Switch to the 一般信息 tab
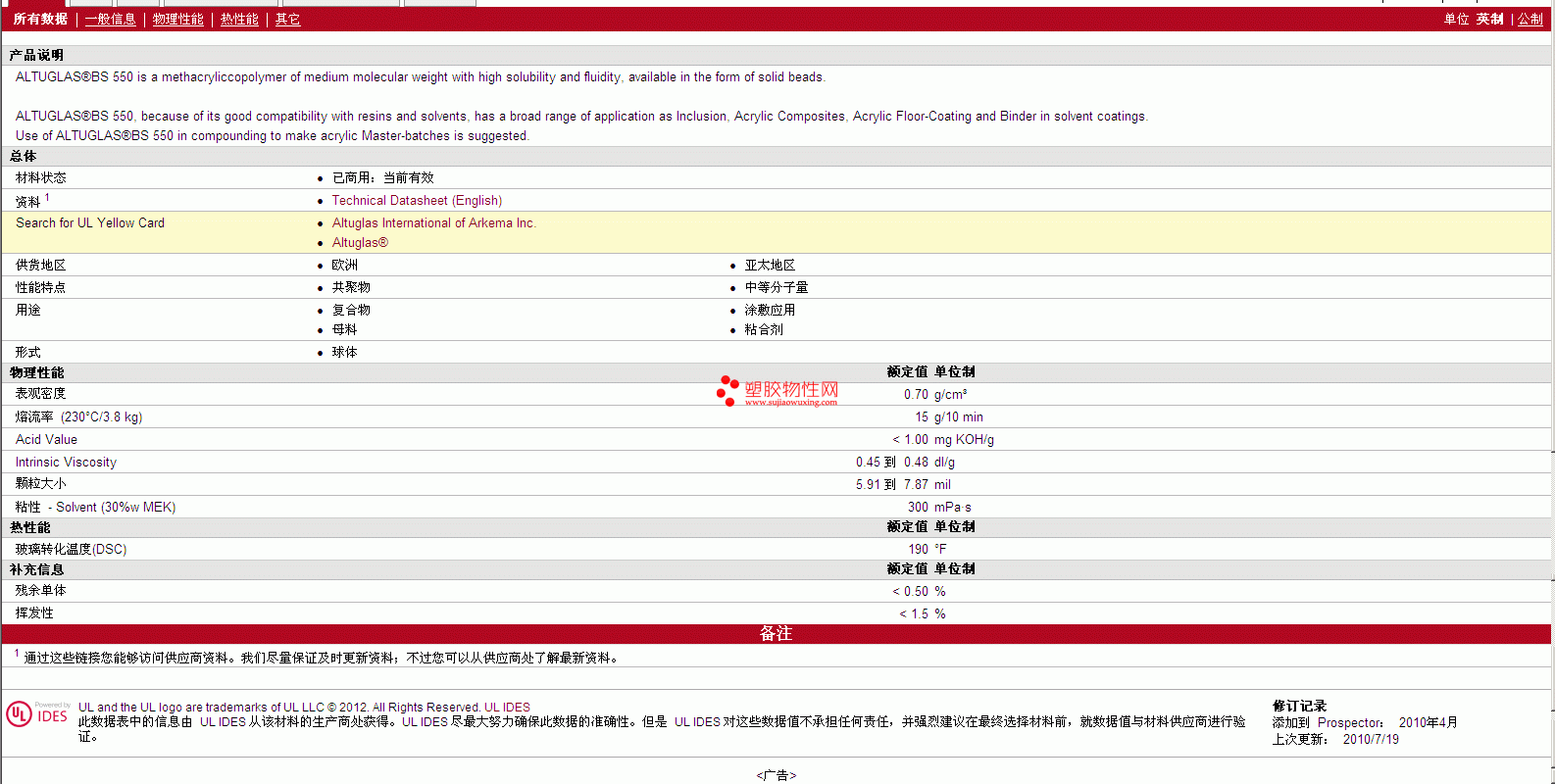 pyautogui.click(x=110, y=19)
